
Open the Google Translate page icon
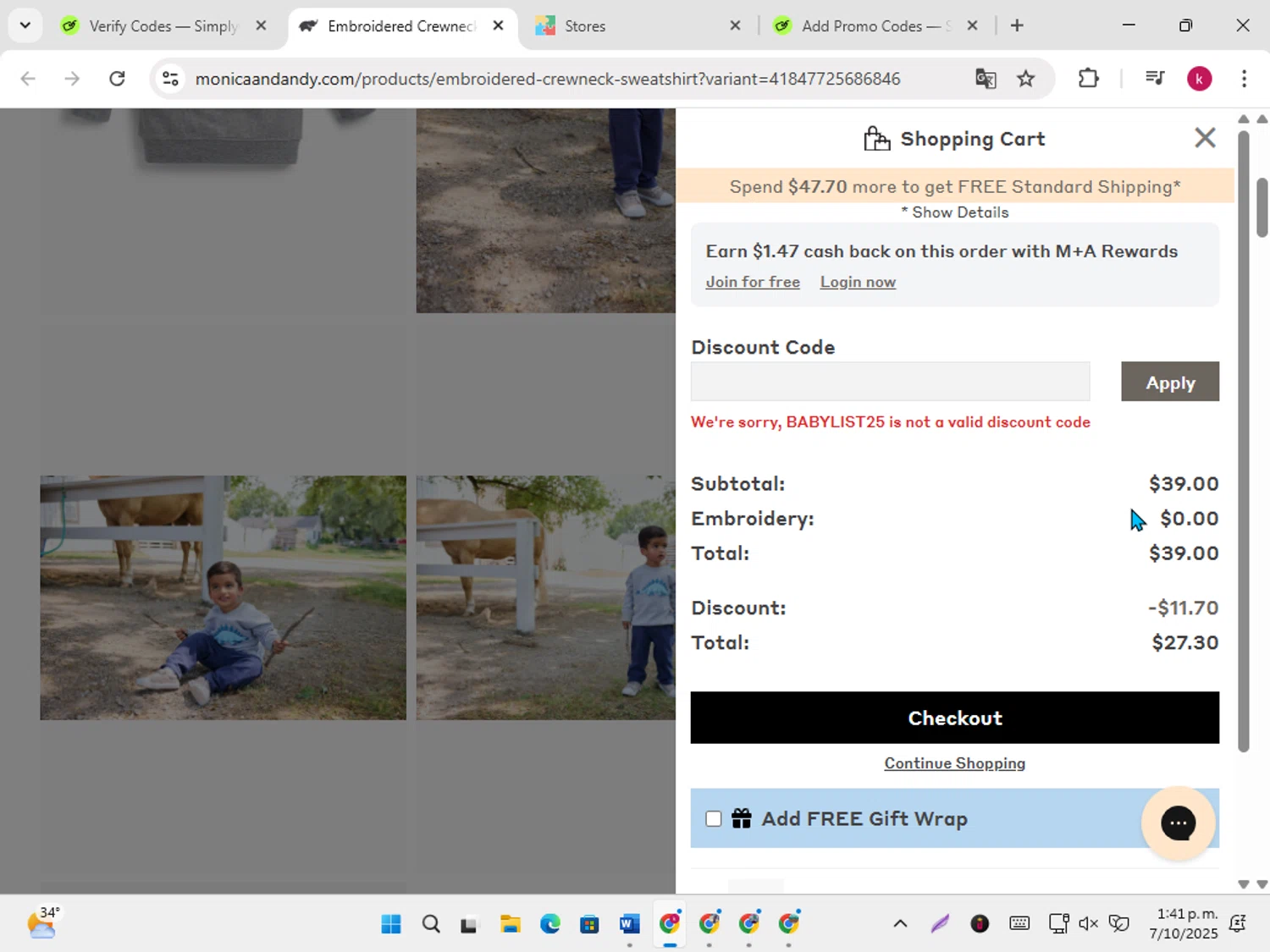(x=986, y=79)
